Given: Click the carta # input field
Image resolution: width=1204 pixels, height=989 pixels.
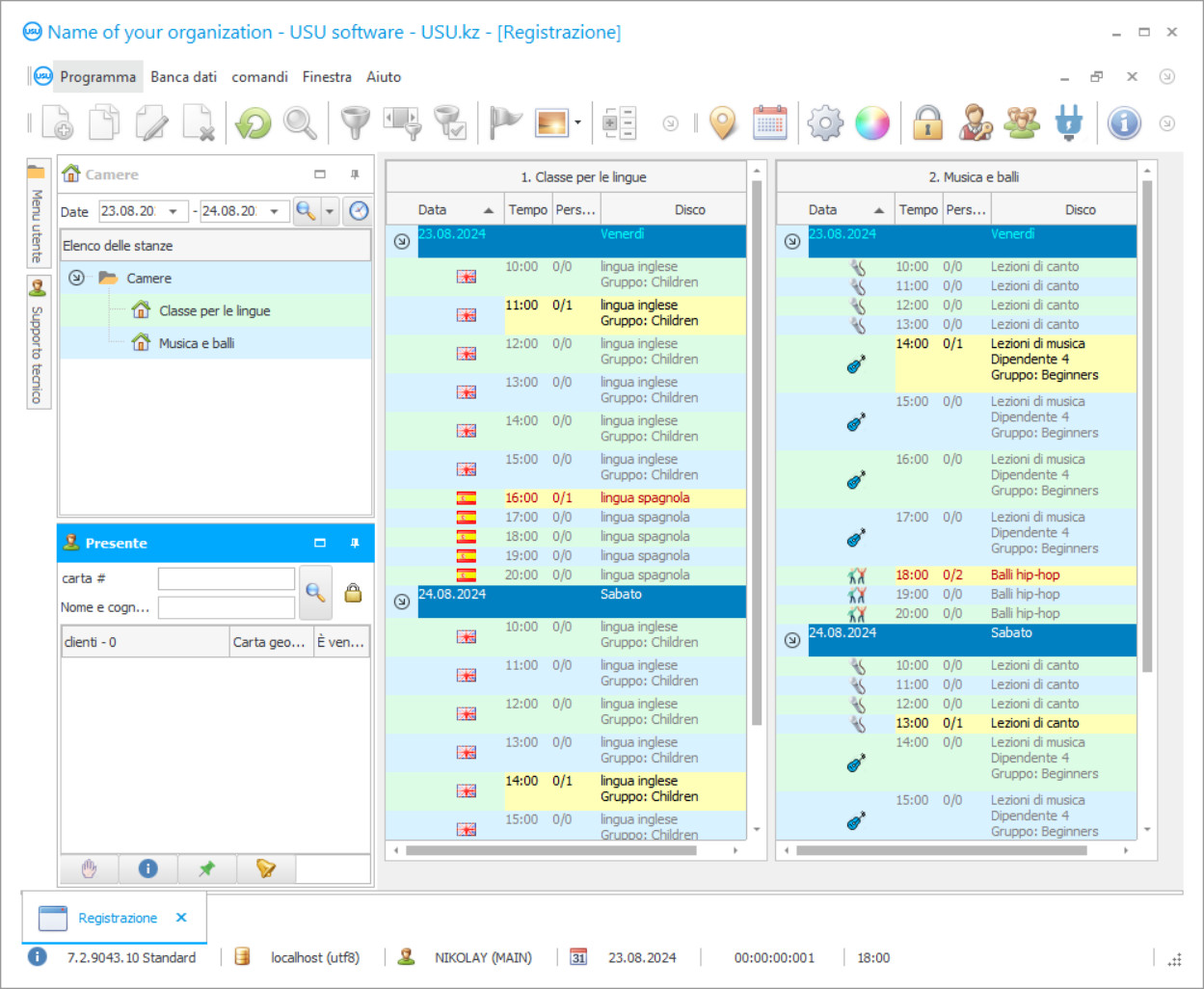Looking at the screenshot, I should pos(227,578).
